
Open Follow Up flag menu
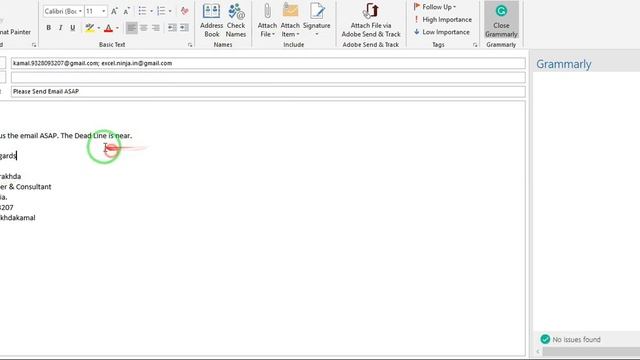435,7
